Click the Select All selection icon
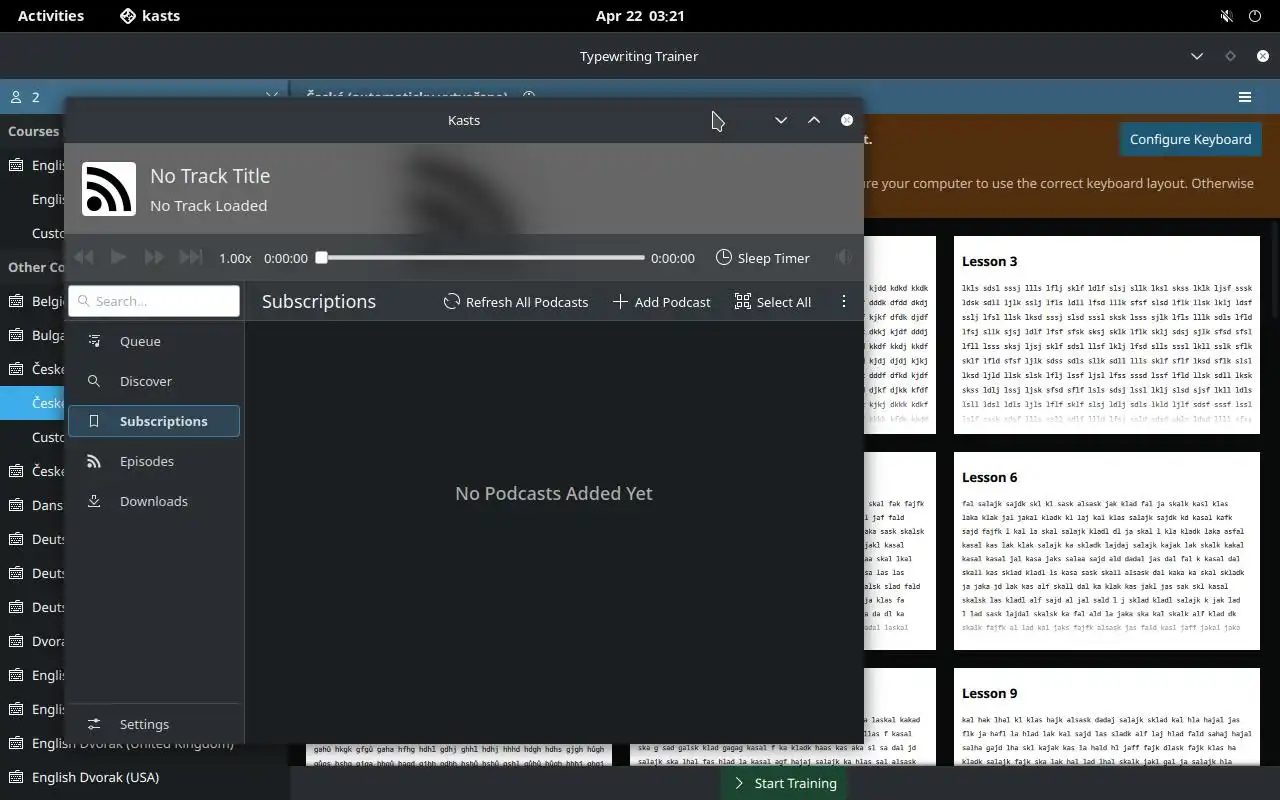Image resolution: width=1280 pixels, height=800 pixels. [x=742, y=302]
